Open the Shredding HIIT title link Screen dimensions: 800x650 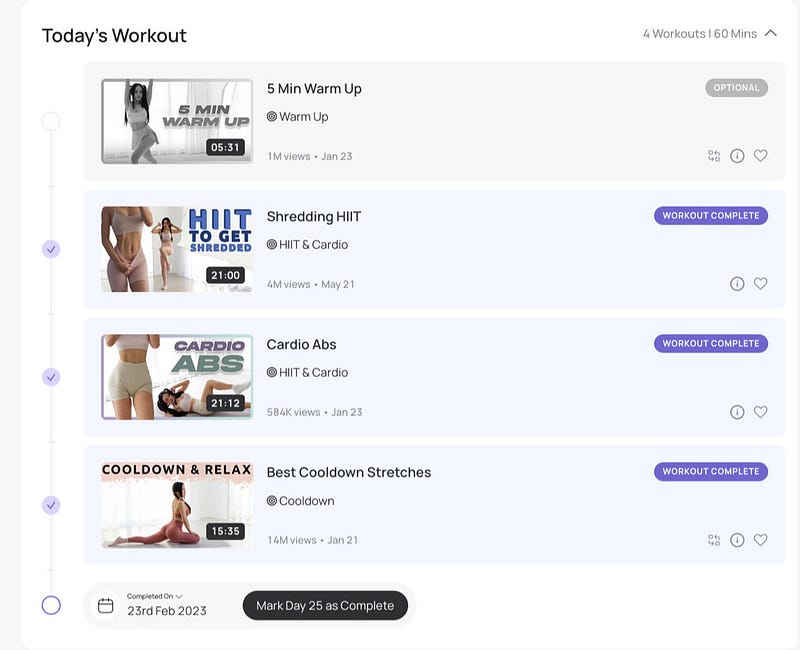pos(314,217)
